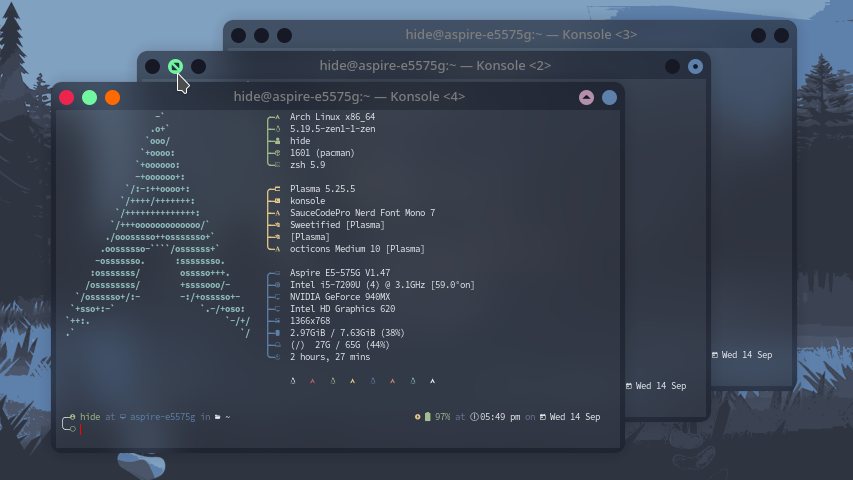853x480 pixels.
Task: Click disk line '27G / 65G (44%)'
Action: point(339,344)
